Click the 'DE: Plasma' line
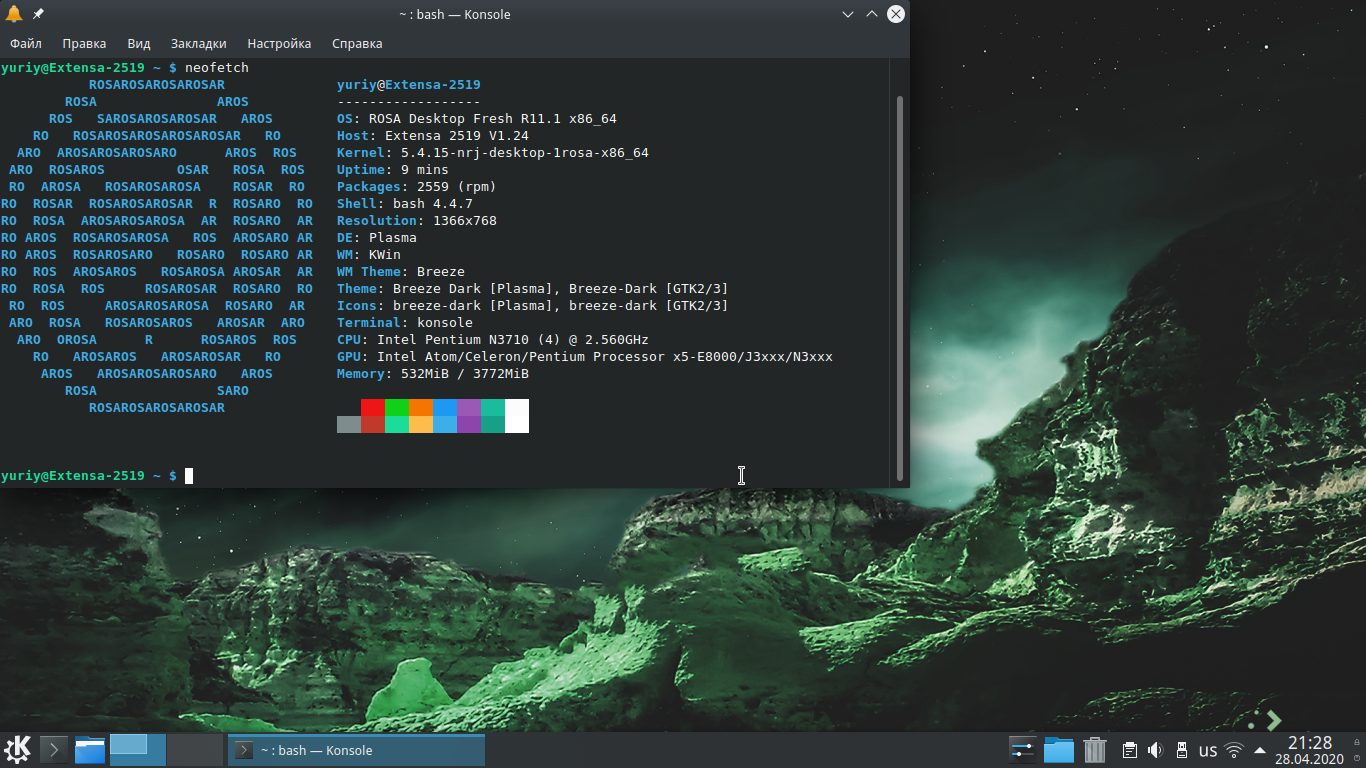 tap(377, 238)
